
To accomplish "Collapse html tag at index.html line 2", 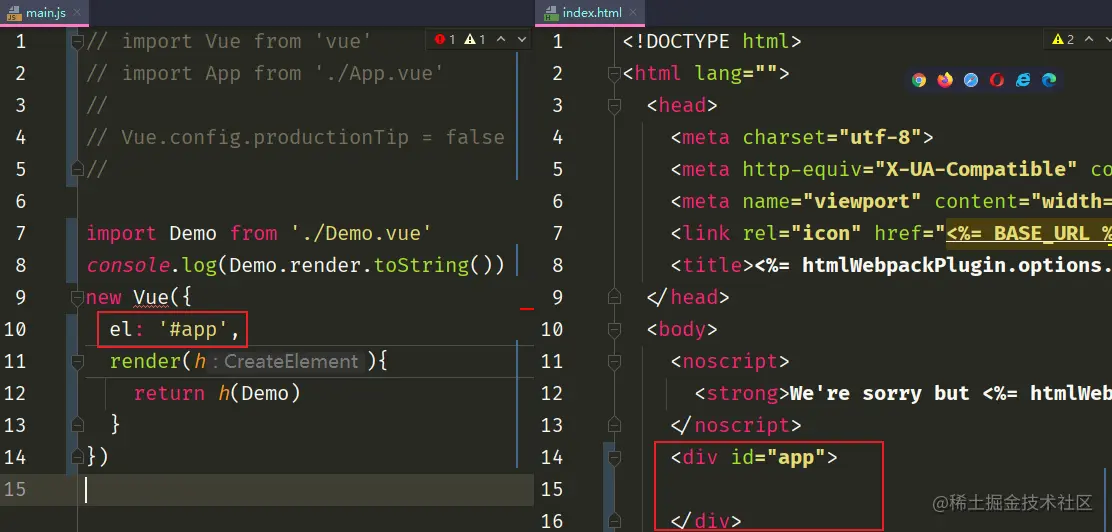I will 614,73.
